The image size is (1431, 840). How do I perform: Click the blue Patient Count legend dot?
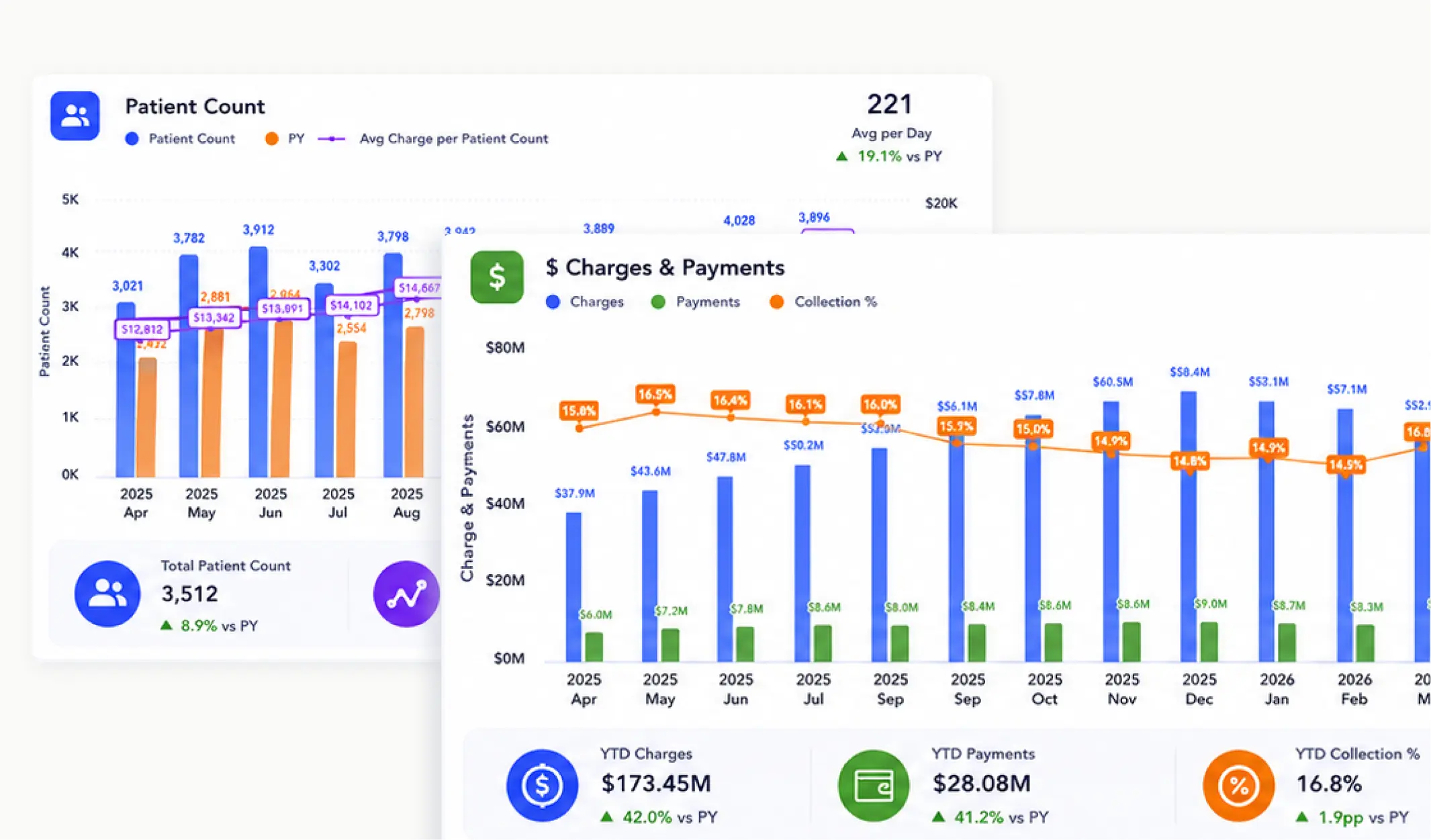(x=132, y=139)
